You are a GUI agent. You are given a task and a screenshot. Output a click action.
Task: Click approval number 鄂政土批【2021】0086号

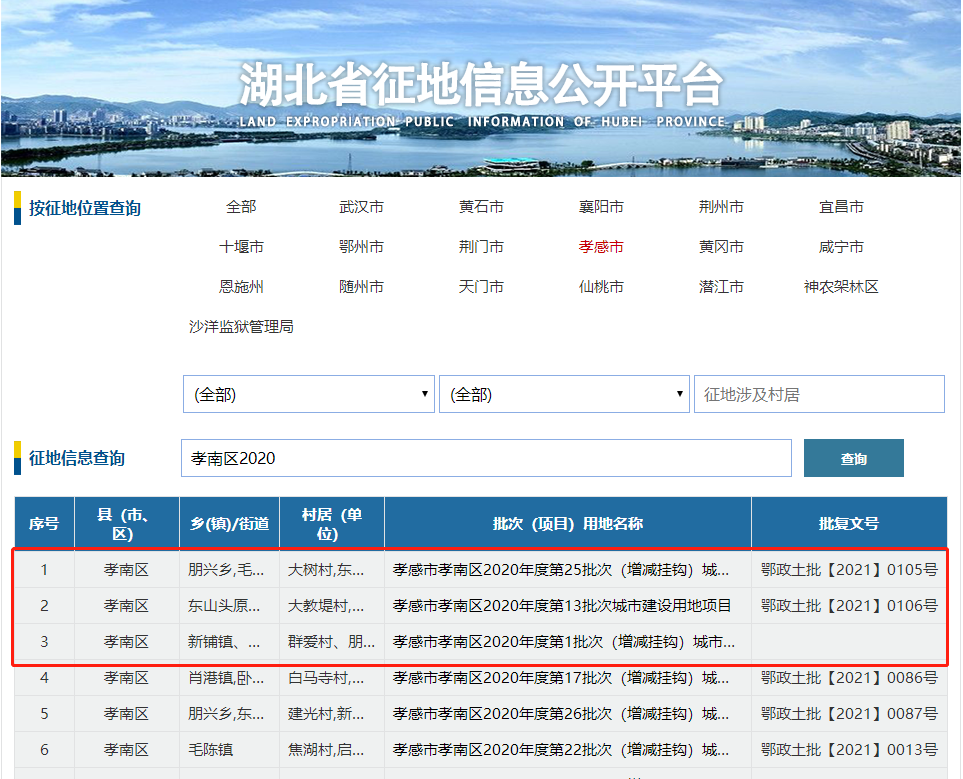[x=848, y=678]
